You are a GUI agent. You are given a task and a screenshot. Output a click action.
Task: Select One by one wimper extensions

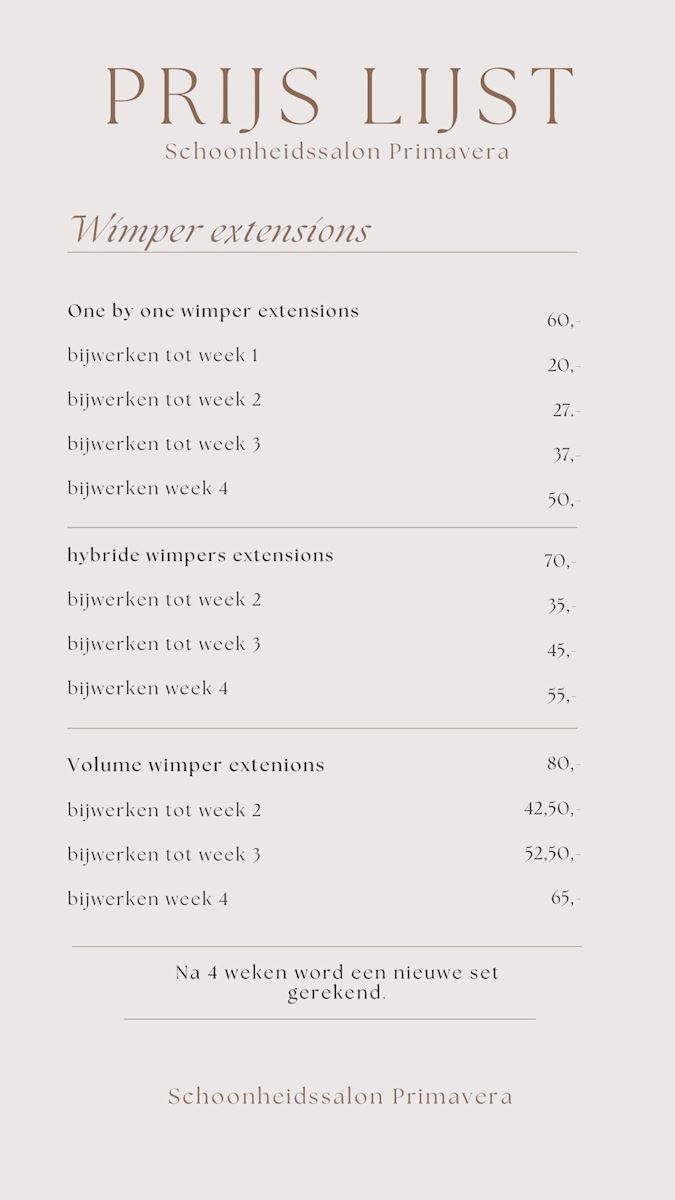(x=213, y=311)
